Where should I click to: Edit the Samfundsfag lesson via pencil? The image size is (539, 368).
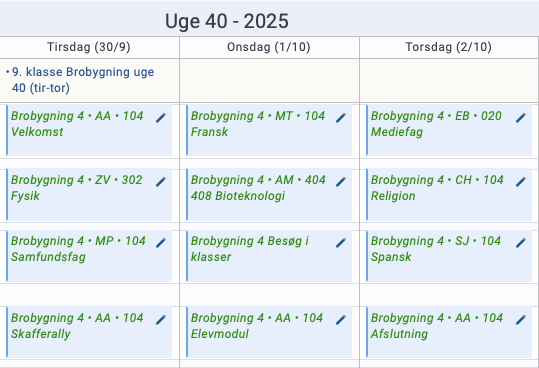point(161,243)
